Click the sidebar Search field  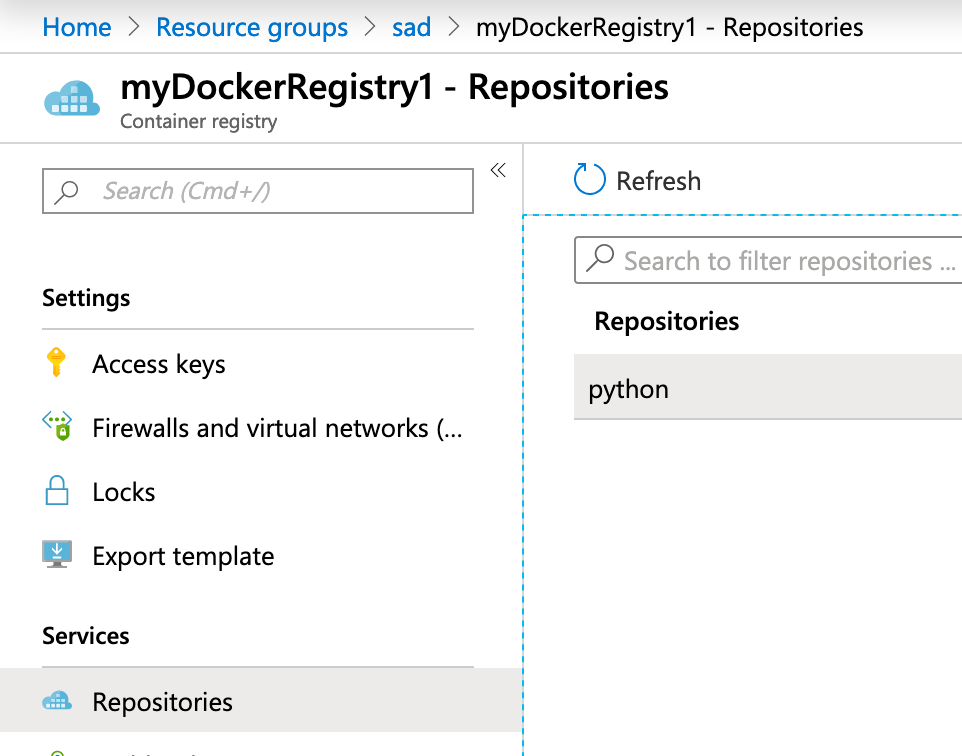257,190
